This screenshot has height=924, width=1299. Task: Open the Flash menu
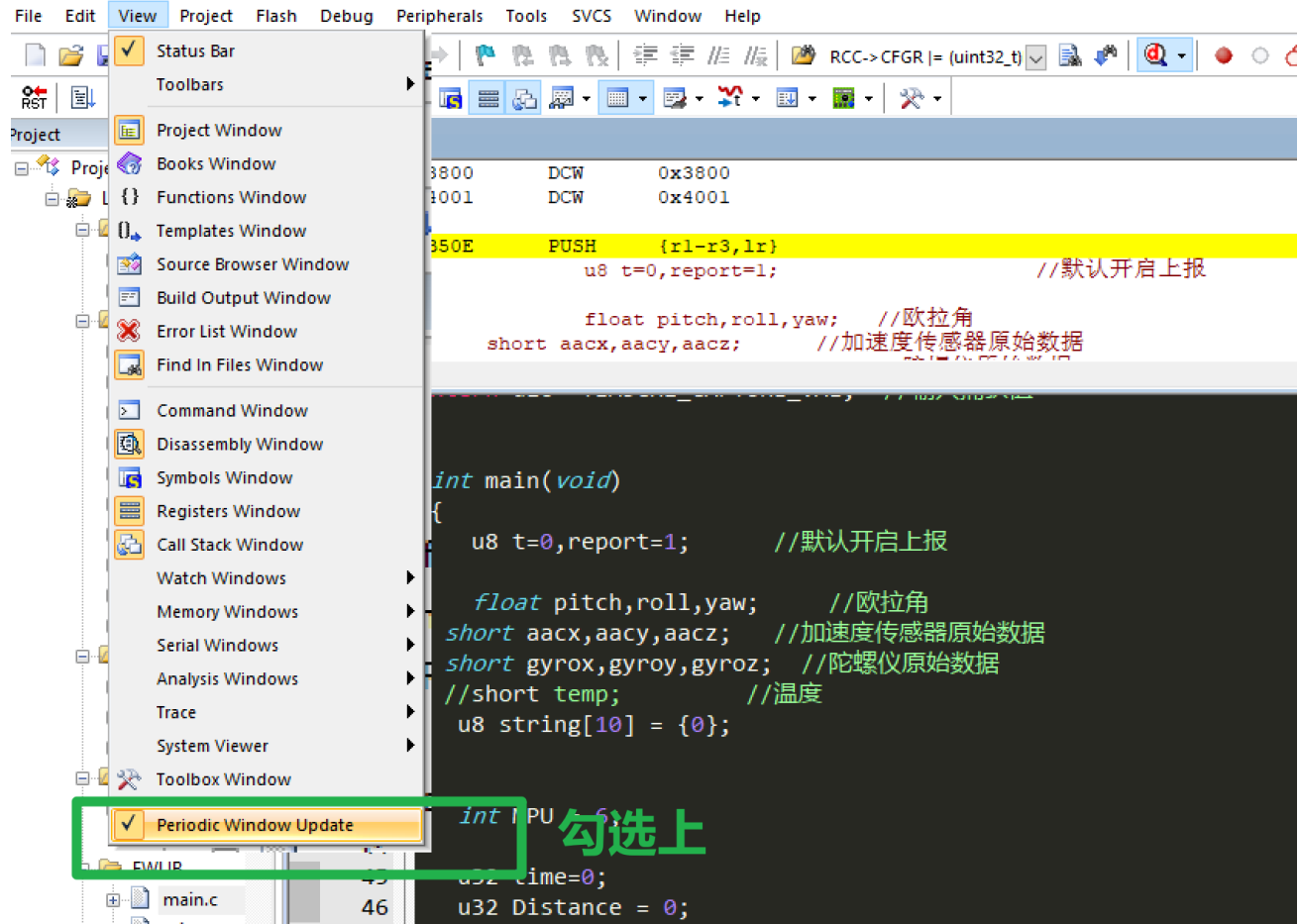(x=276, y=16)
